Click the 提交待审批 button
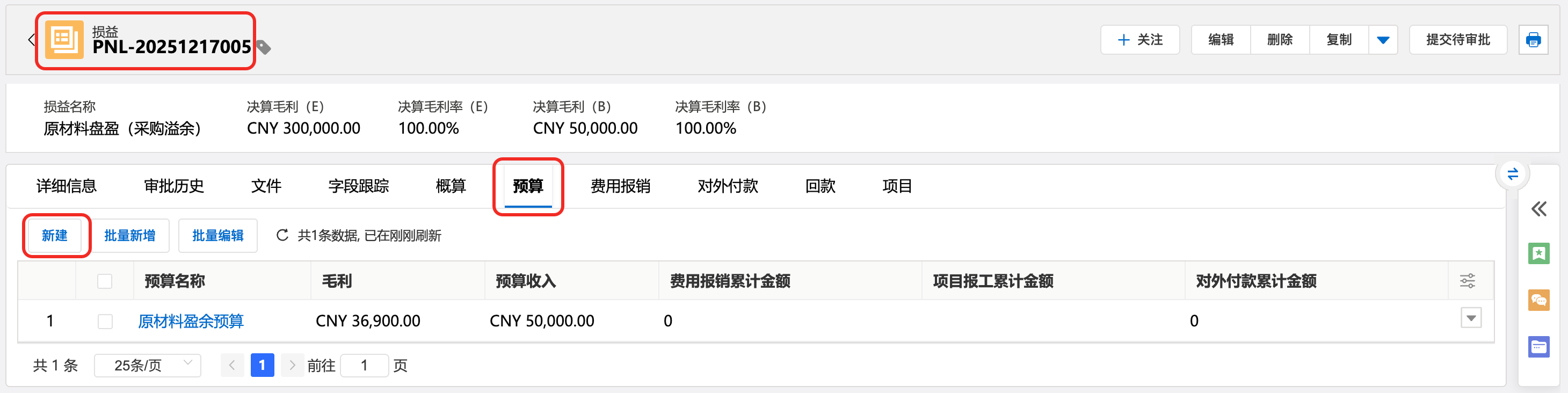 (x=1457, y=40)
